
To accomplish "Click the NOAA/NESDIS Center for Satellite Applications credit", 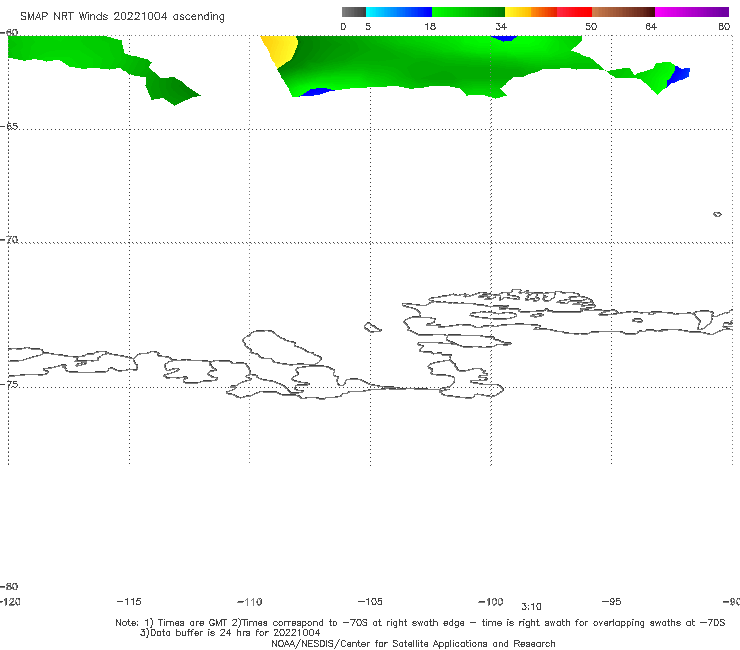I will pos(413,643).
